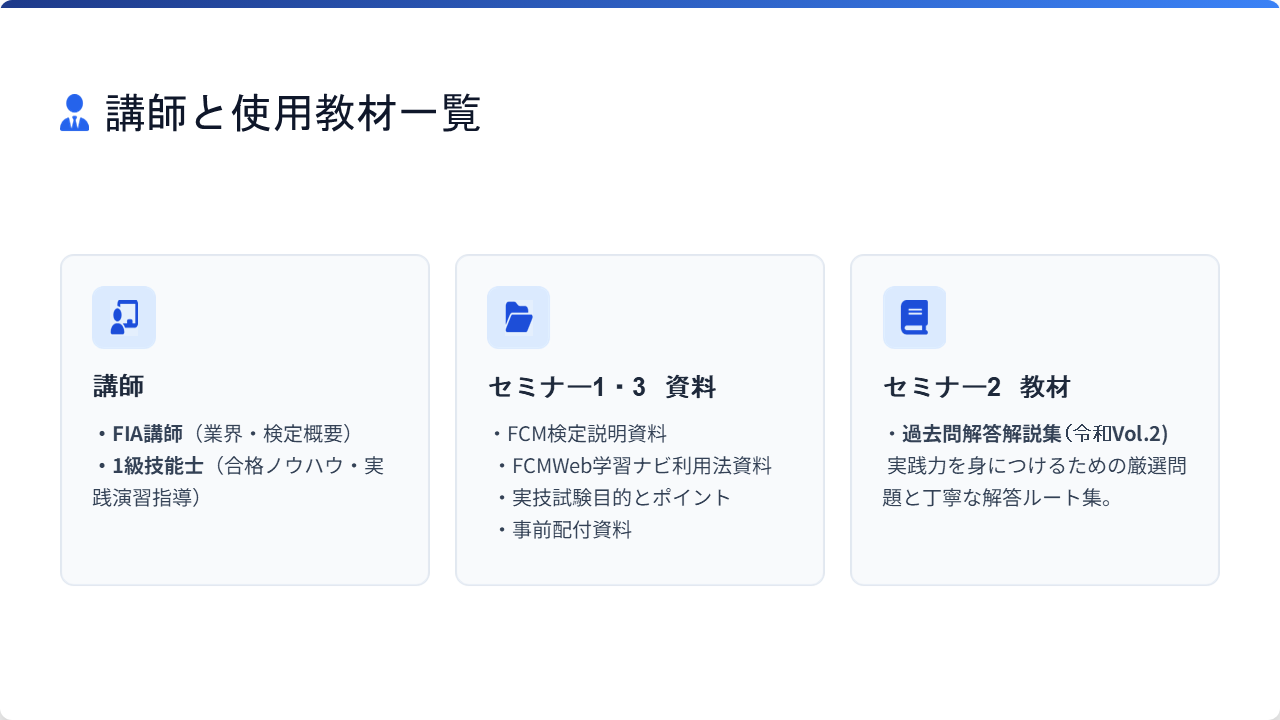Click the 講師 card heading
This screenshot has width=1280, height=720.
[x=118, y=386]
